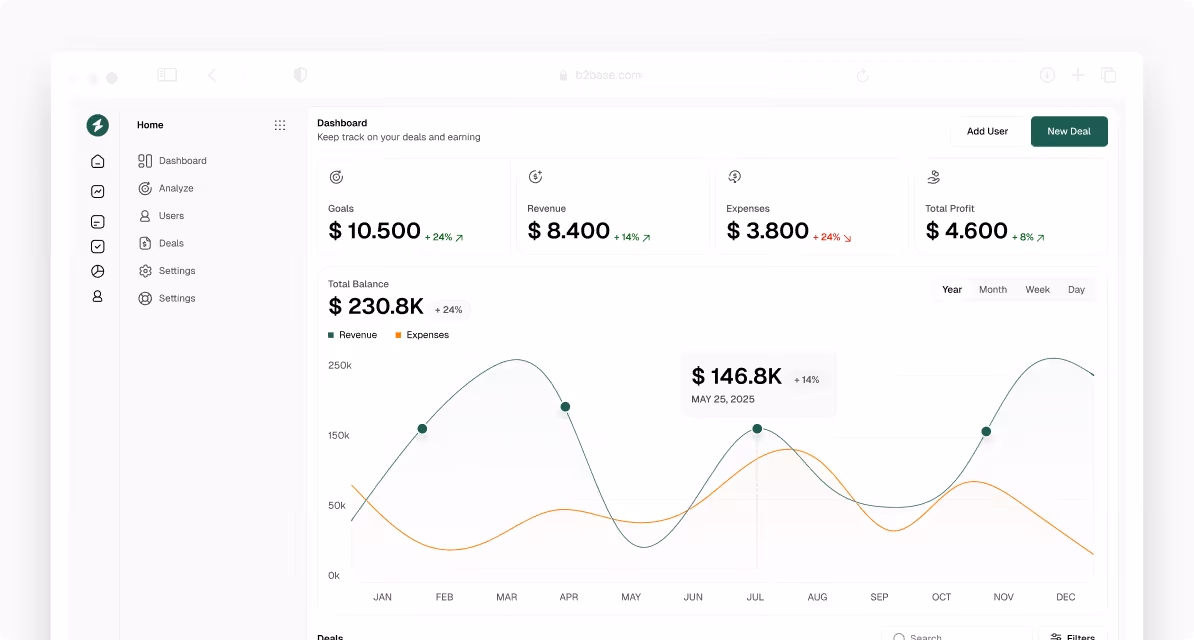This screenshot has height=640, width=1194.
Task: Click the Filters icon in the Deals section
Action: (x=1057, y=636)
